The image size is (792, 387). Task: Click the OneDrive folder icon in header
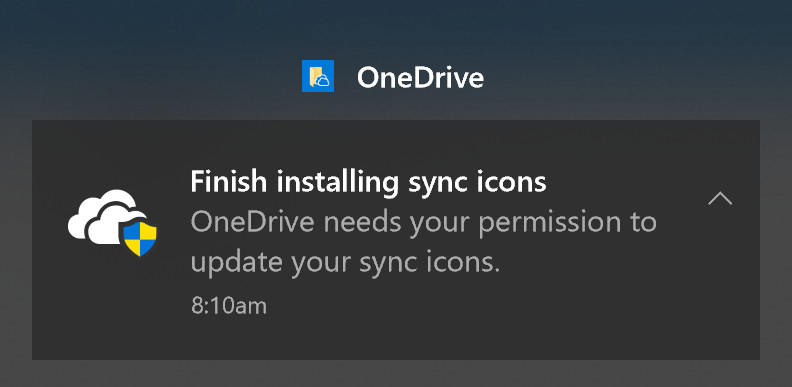point(318,76)
